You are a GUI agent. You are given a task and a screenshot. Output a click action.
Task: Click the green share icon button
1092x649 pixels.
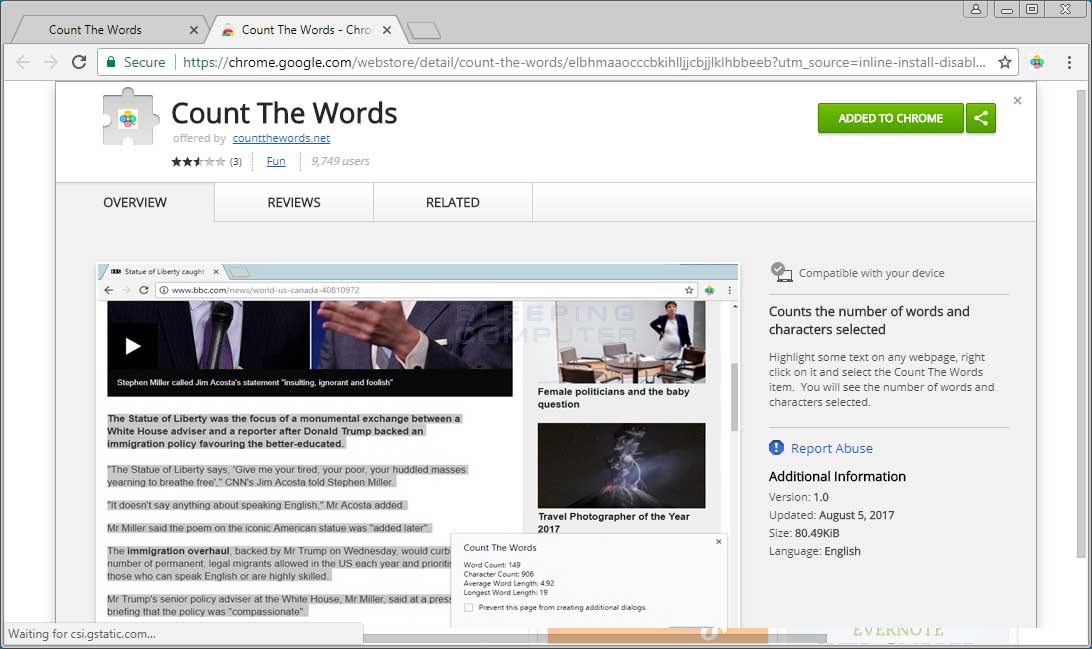coord(981,118)
